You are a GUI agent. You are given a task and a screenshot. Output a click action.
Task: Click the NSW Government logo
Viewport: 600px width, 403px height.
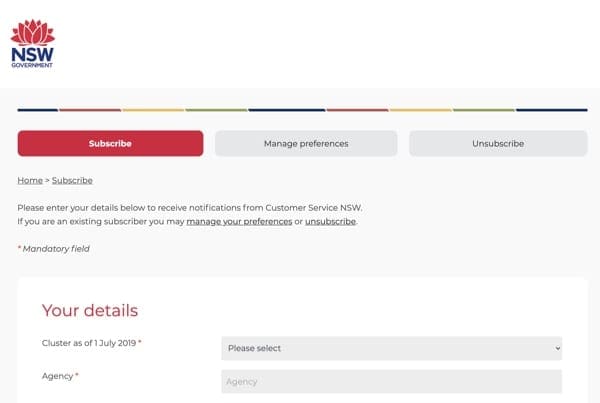pyautogui.click(x=33, y=44)
